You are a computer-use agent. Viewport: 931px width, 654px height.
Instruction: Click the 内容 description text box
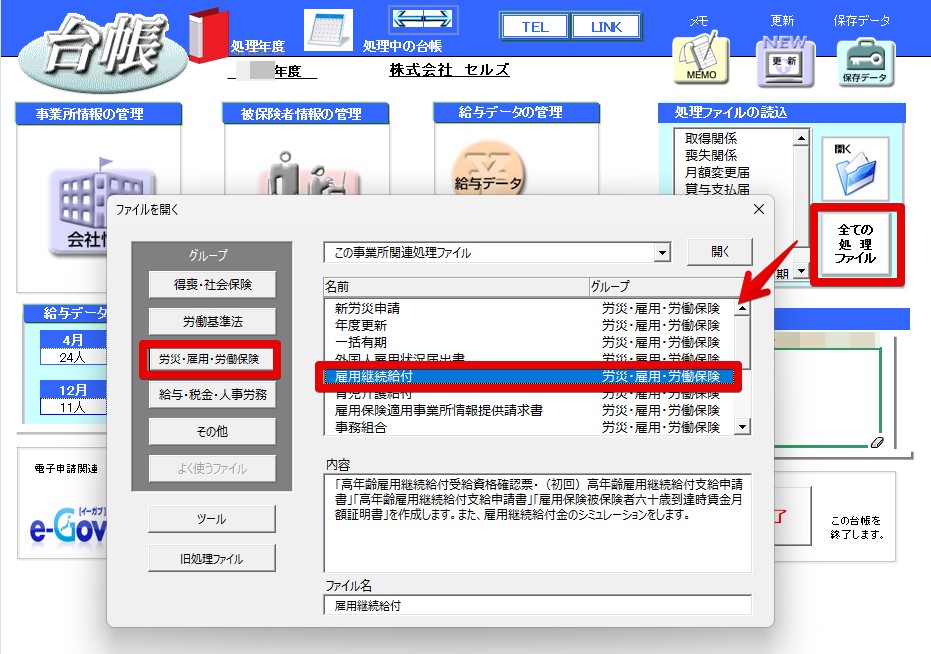(537, 523)
